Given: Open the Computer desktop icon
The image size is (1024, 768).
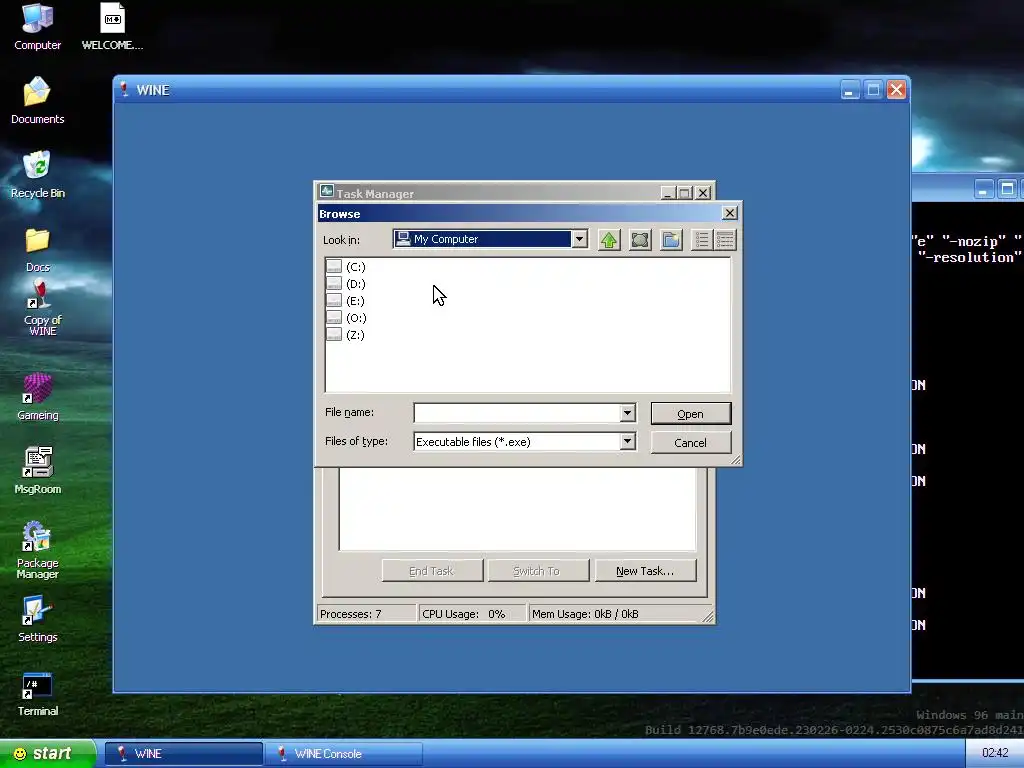Looking at the screenshot, I should click(x=37, y=27).
